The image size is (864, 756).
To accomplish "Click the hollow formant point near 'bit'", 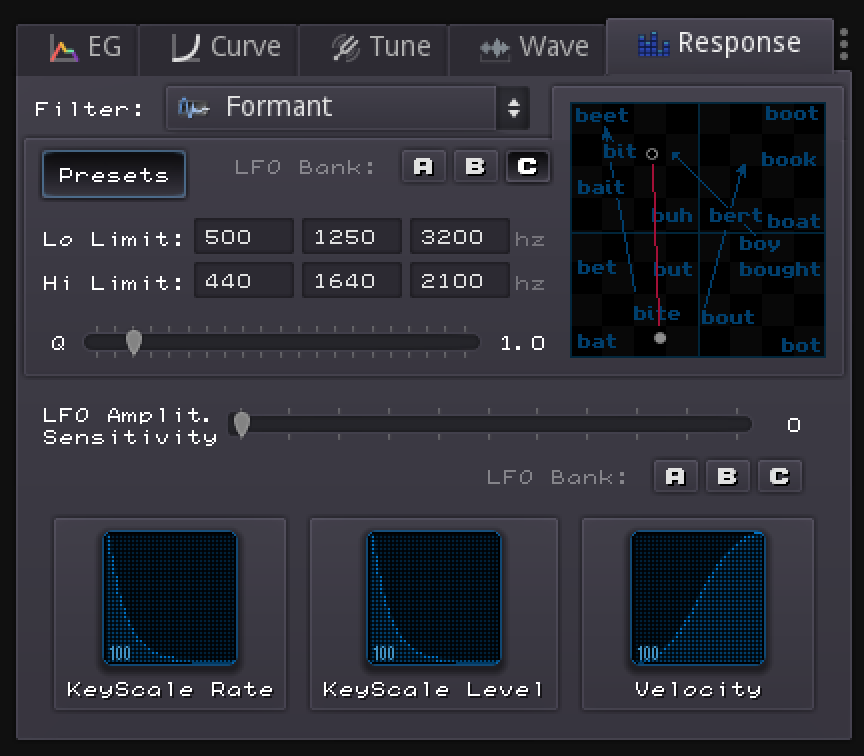I will coord(652,154).
